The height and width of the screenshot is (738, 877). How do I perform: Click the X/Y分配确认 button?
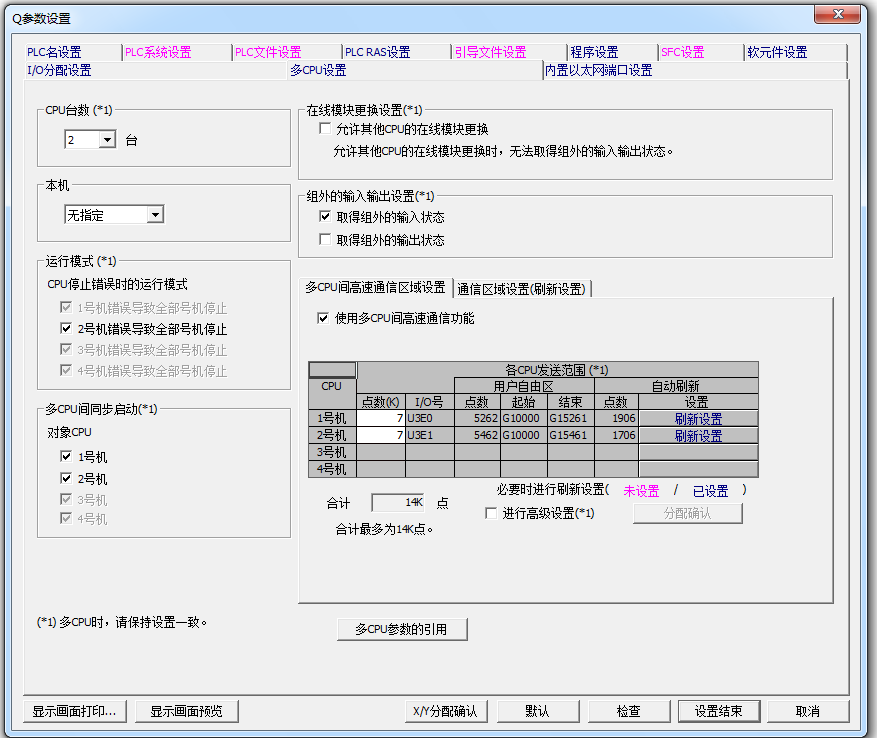click(445, 711)
